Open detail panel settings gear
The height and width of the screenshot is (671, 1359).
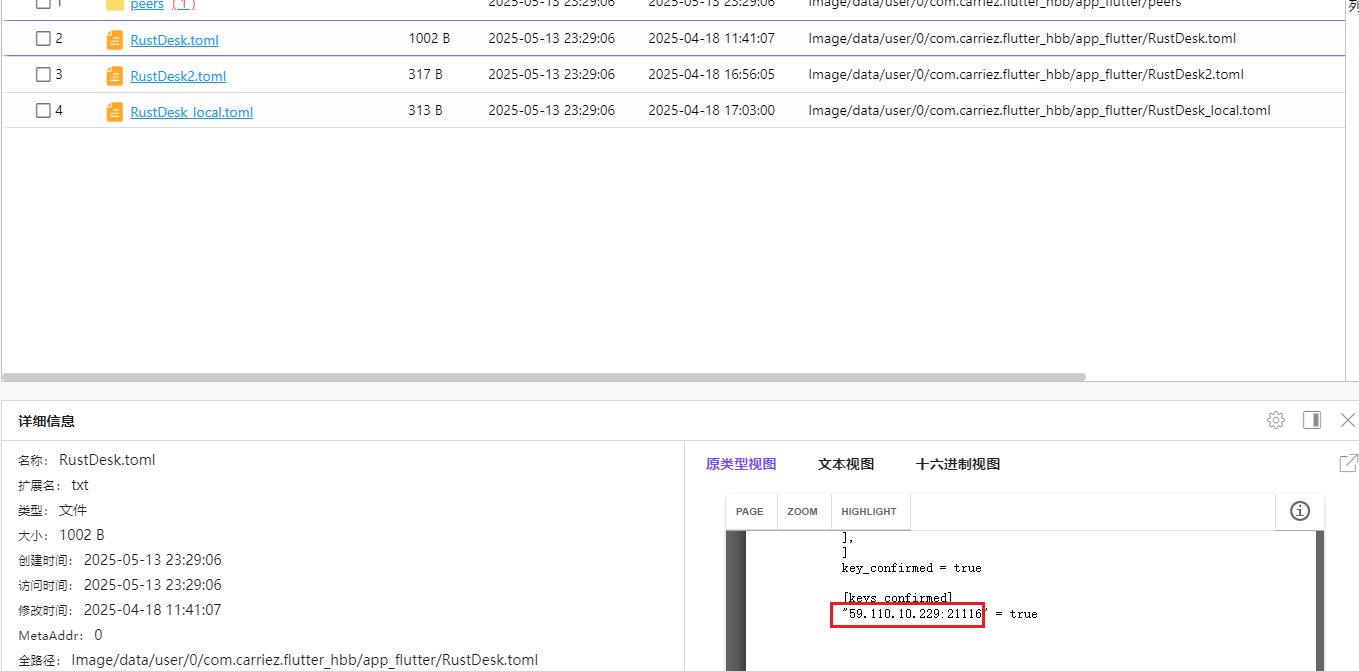point(1276,420)
